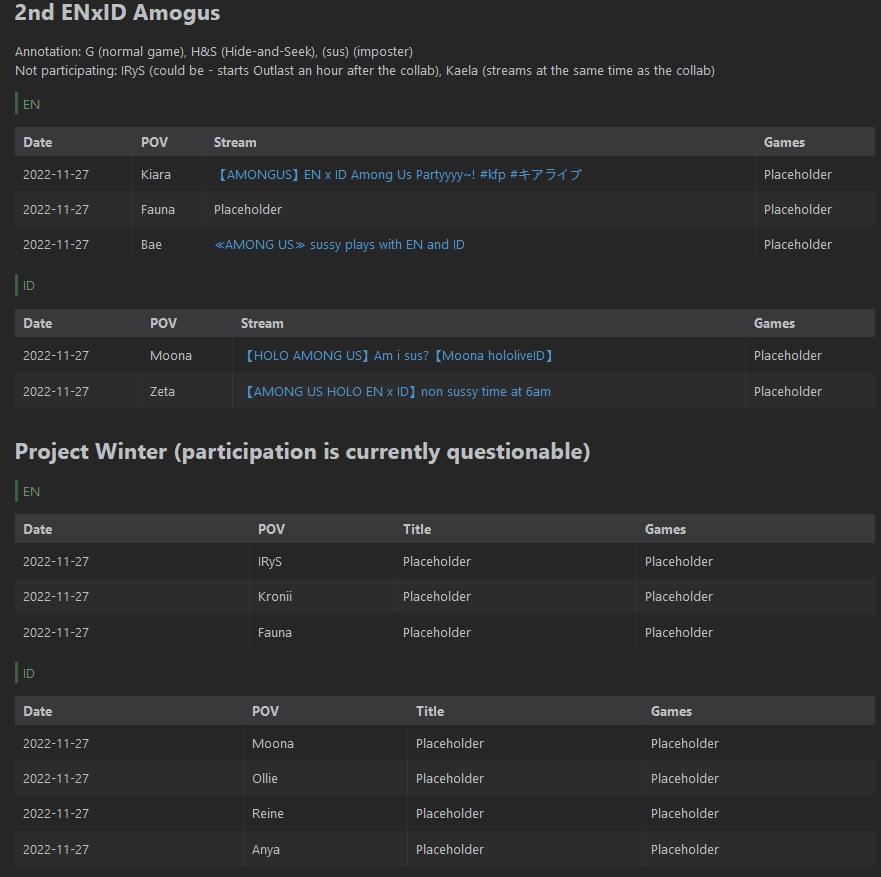Click the Title placeholder in Kronii's row
881x877 pixels.
pyautogui.click(x=436, y=596)
